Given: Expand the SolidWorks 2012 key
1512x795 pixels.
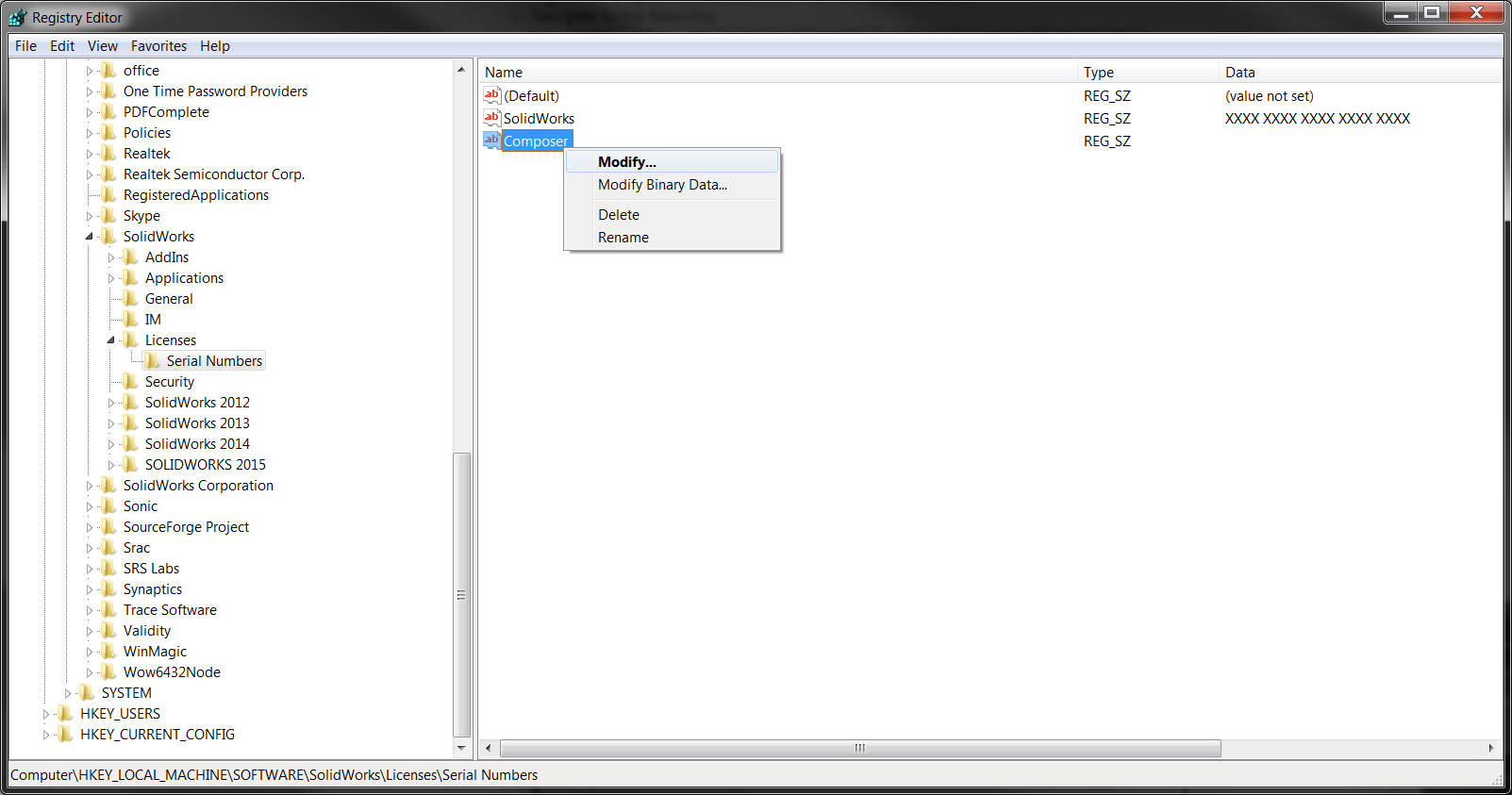Looking at the screenshot, I should [x=111, y=403].
